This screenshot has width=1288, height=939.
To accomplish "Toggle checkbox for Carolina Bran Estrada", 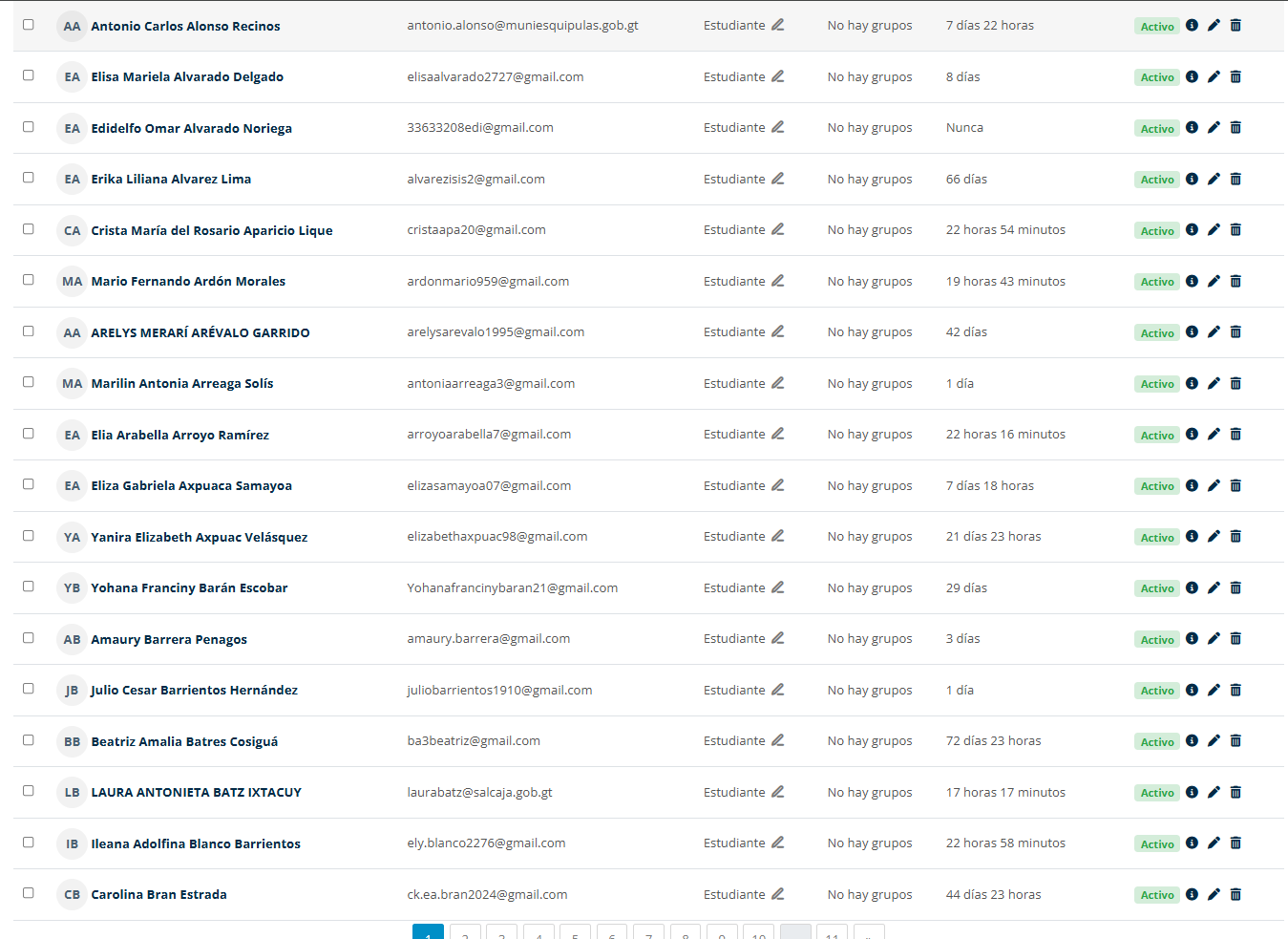I will pyautogui.click(x=29, y=893).
